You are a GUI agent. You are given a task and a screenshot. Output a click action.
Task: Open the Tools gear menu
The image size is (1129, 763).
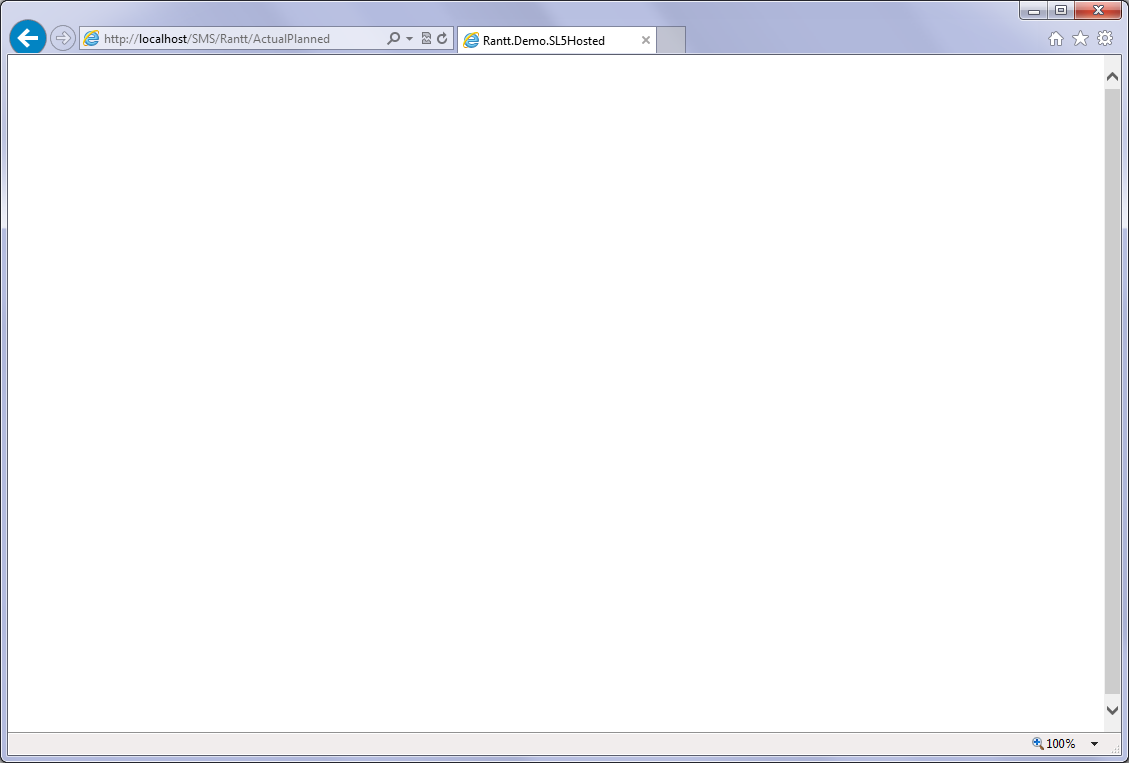point(1105,39)
